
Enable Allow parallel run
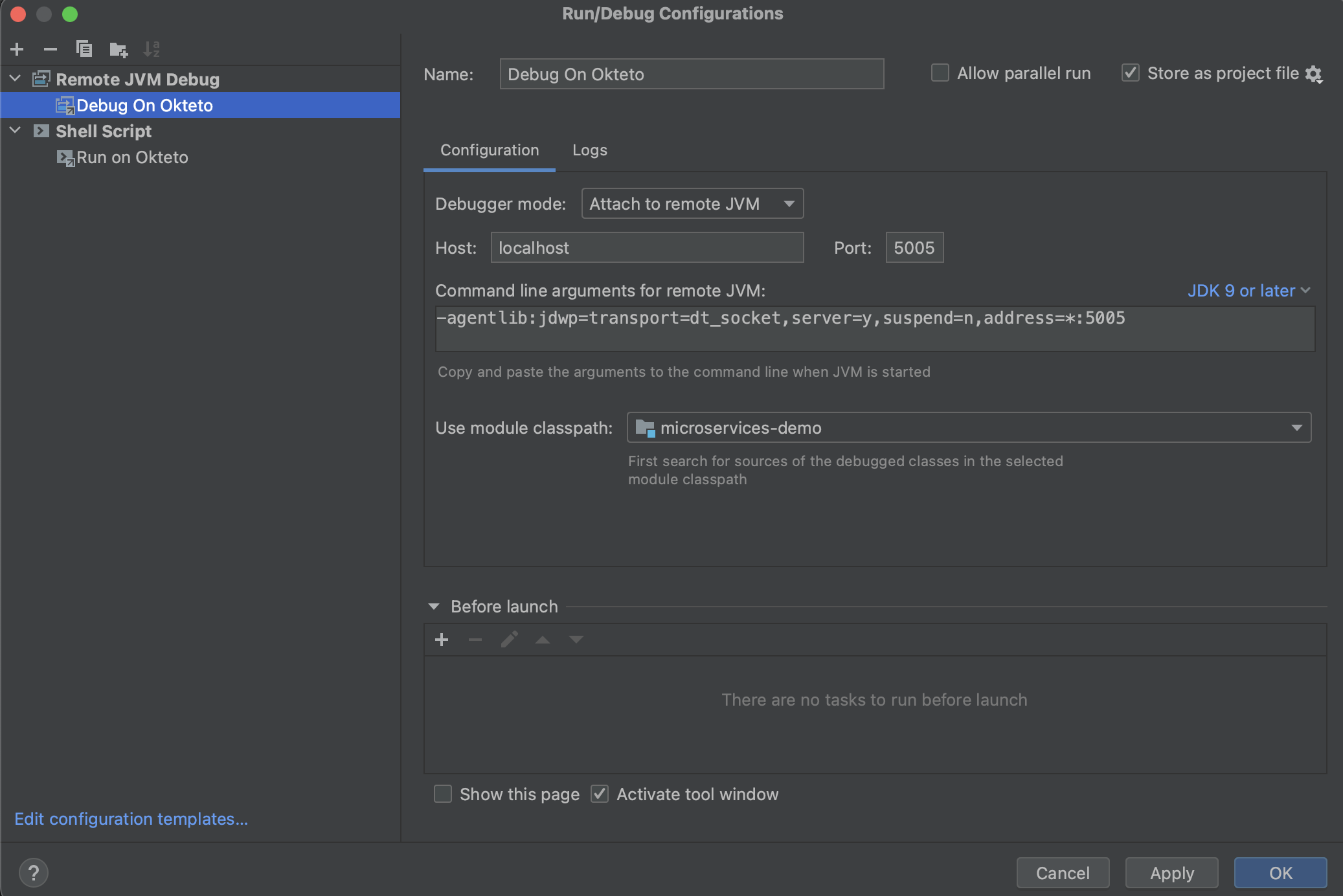[939, 73]
